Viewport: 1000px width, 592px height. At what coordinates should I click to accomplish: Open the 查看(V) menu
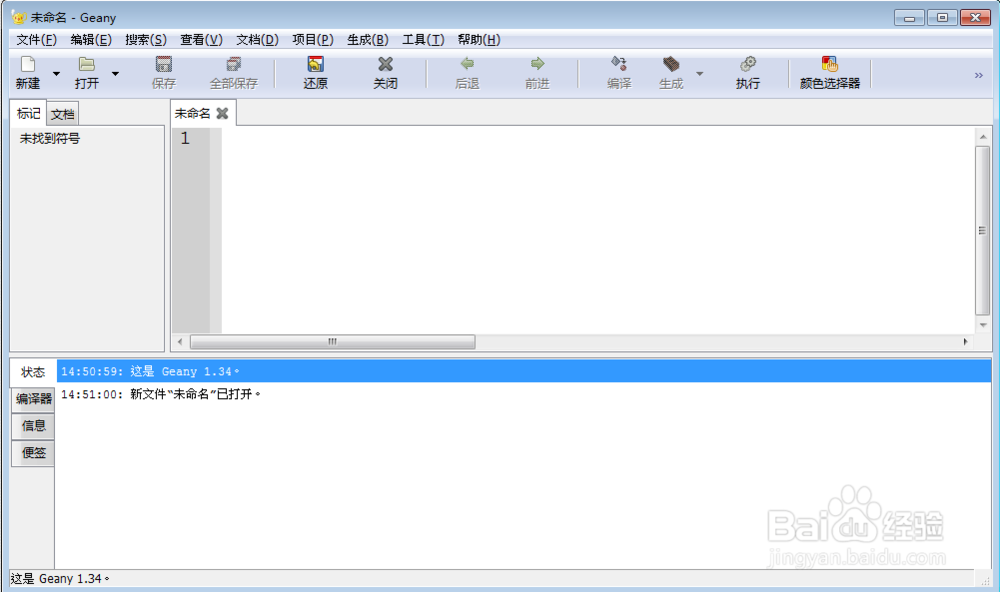click(x=202, y=40)
